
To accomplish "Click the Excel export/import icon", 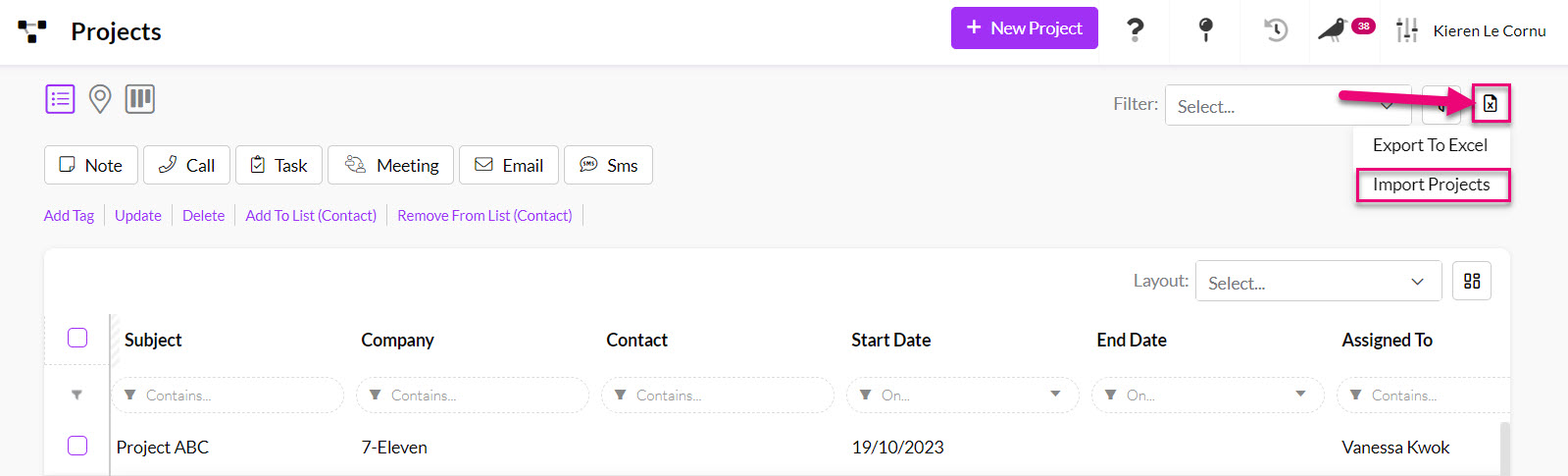I will [1490, 104].
